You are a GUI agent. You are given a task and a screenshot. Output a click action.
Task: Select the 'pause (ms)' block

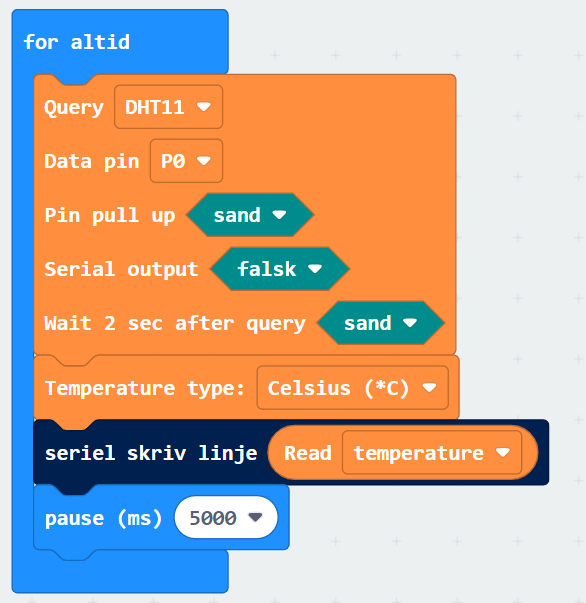(x=103, y=518)
